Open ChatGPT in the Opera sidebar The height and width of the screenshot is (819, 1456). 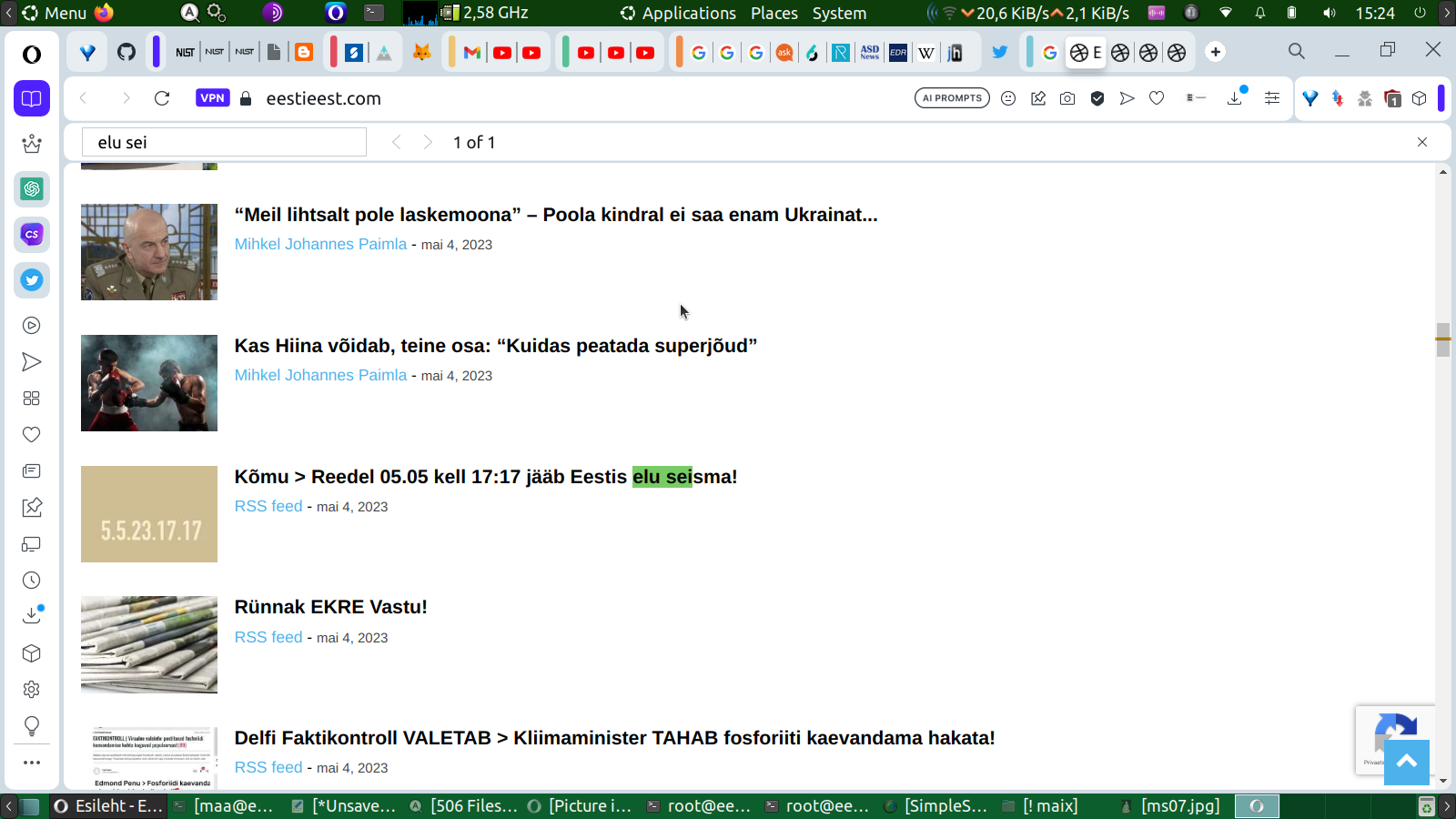32,189
